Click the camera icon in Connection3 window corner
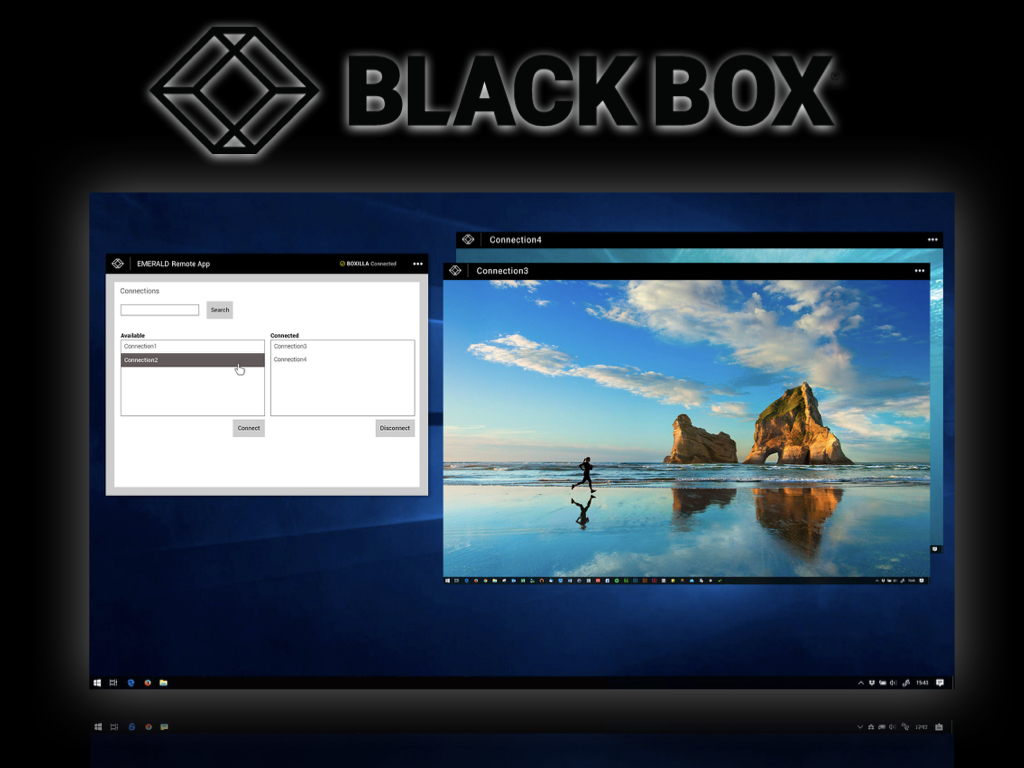Image resolution: width=1024 pixels, height=768 pixels. (x=934, y=548)
